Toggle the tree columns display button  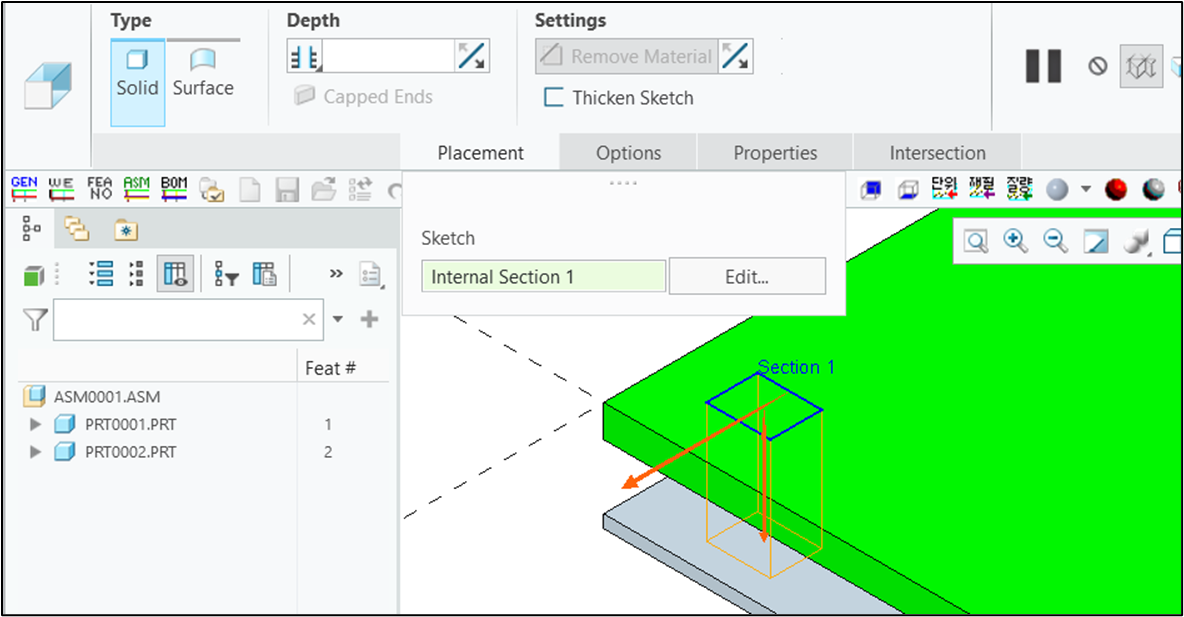pyautogui.click(x=175, y=273)
